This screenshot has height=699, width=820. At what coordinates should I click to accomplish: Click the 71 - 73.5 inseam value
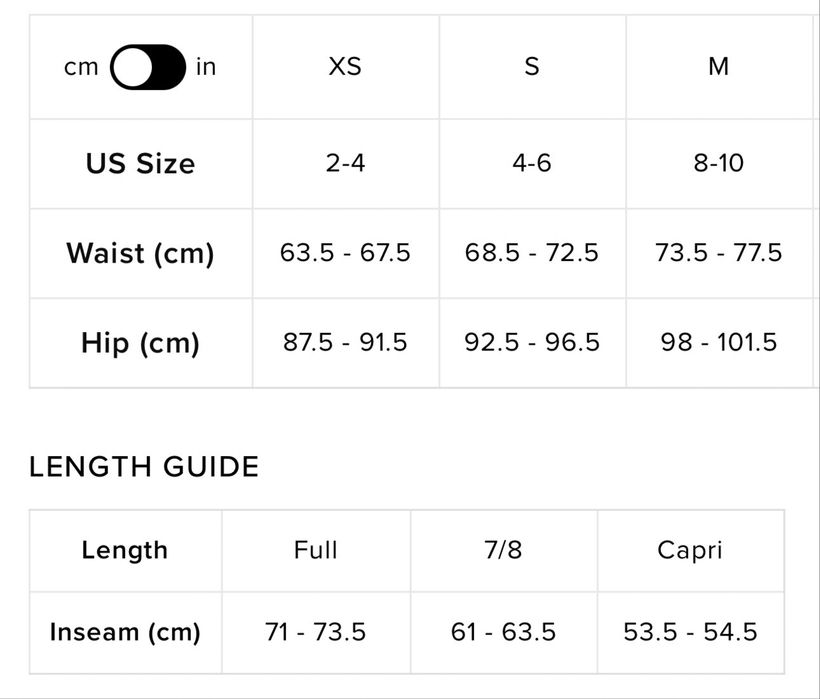[x=316, y=632]
